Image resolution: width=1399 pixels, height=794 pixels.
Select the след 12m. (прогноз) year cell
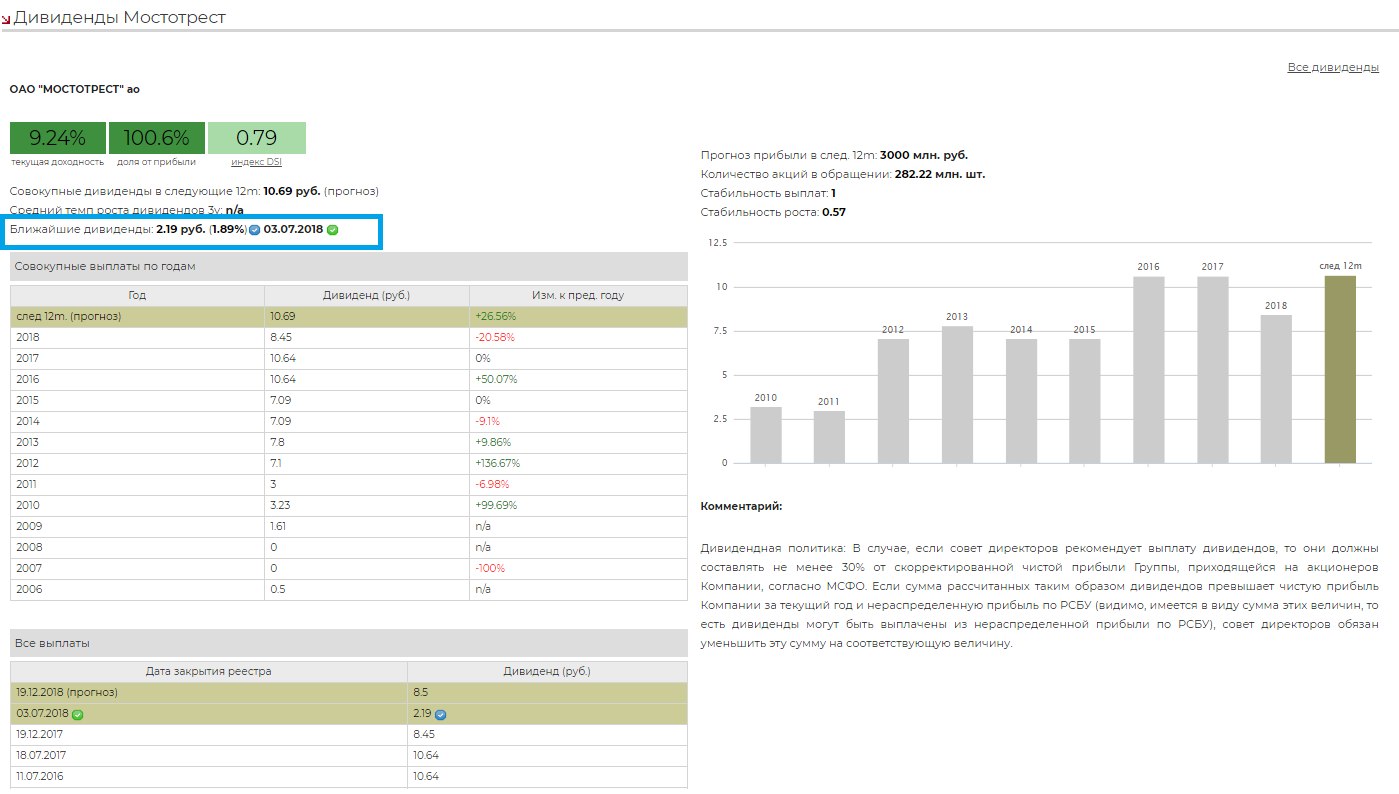tap(137, 316)
